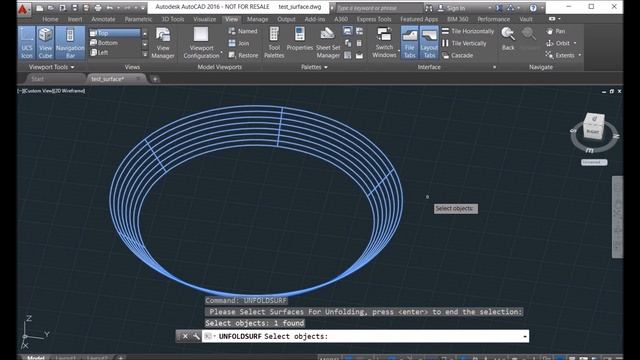Open the Sheet Set Manager

[x=328, y=43]
